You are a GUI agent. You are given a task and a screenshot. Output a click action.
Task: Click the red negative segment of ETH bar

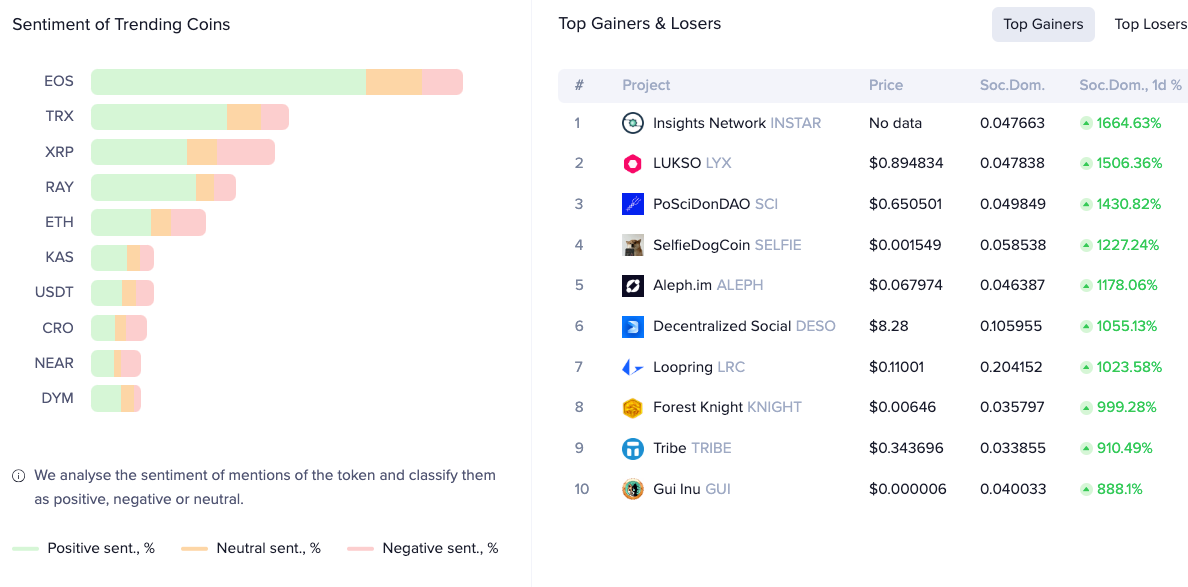tap(188, 223)
